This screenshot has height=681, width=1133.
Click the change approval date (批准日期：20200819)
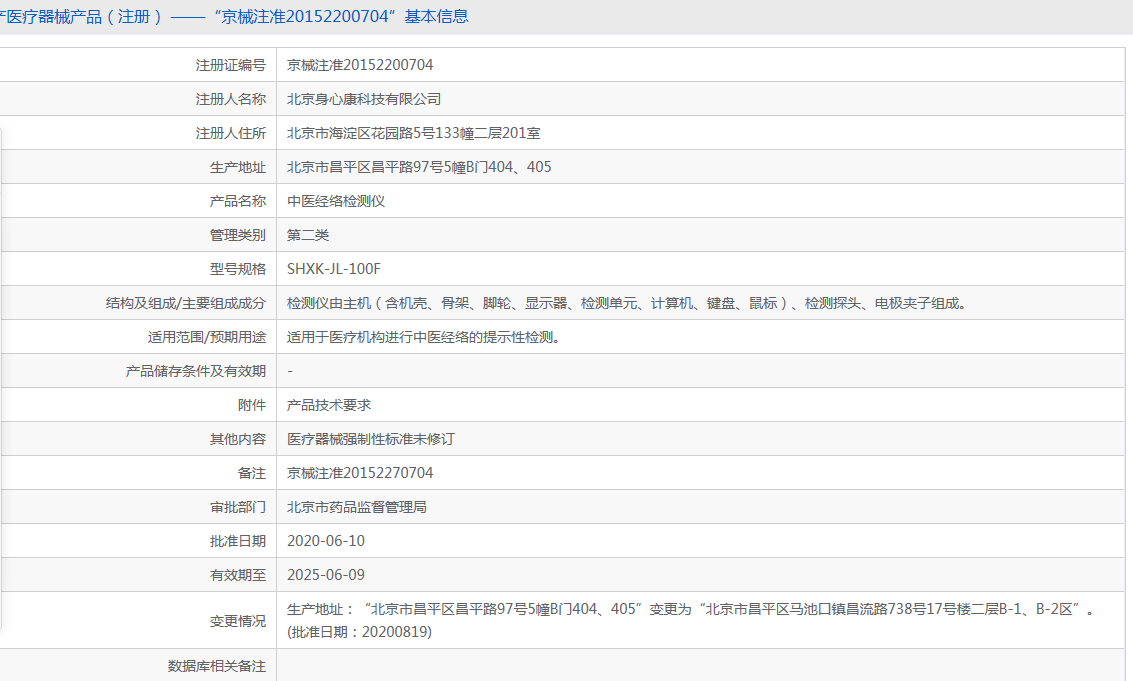pyautogui.click(x=359, y=632)
